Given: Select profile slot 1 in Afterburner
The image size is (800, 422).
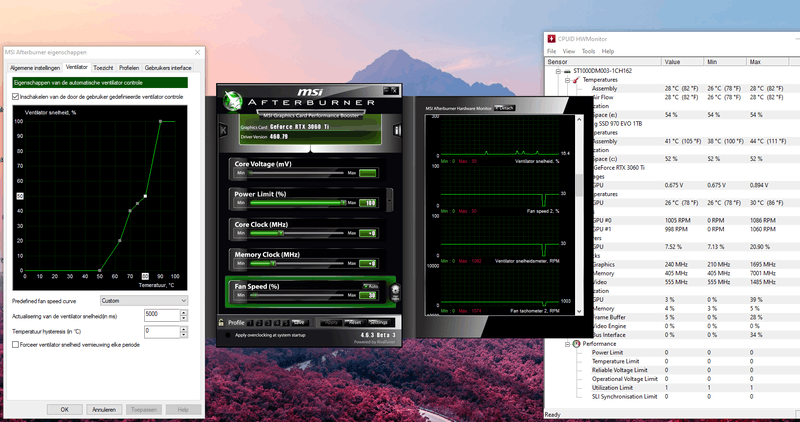Looking at the screenshot, I should click(251, 323).
